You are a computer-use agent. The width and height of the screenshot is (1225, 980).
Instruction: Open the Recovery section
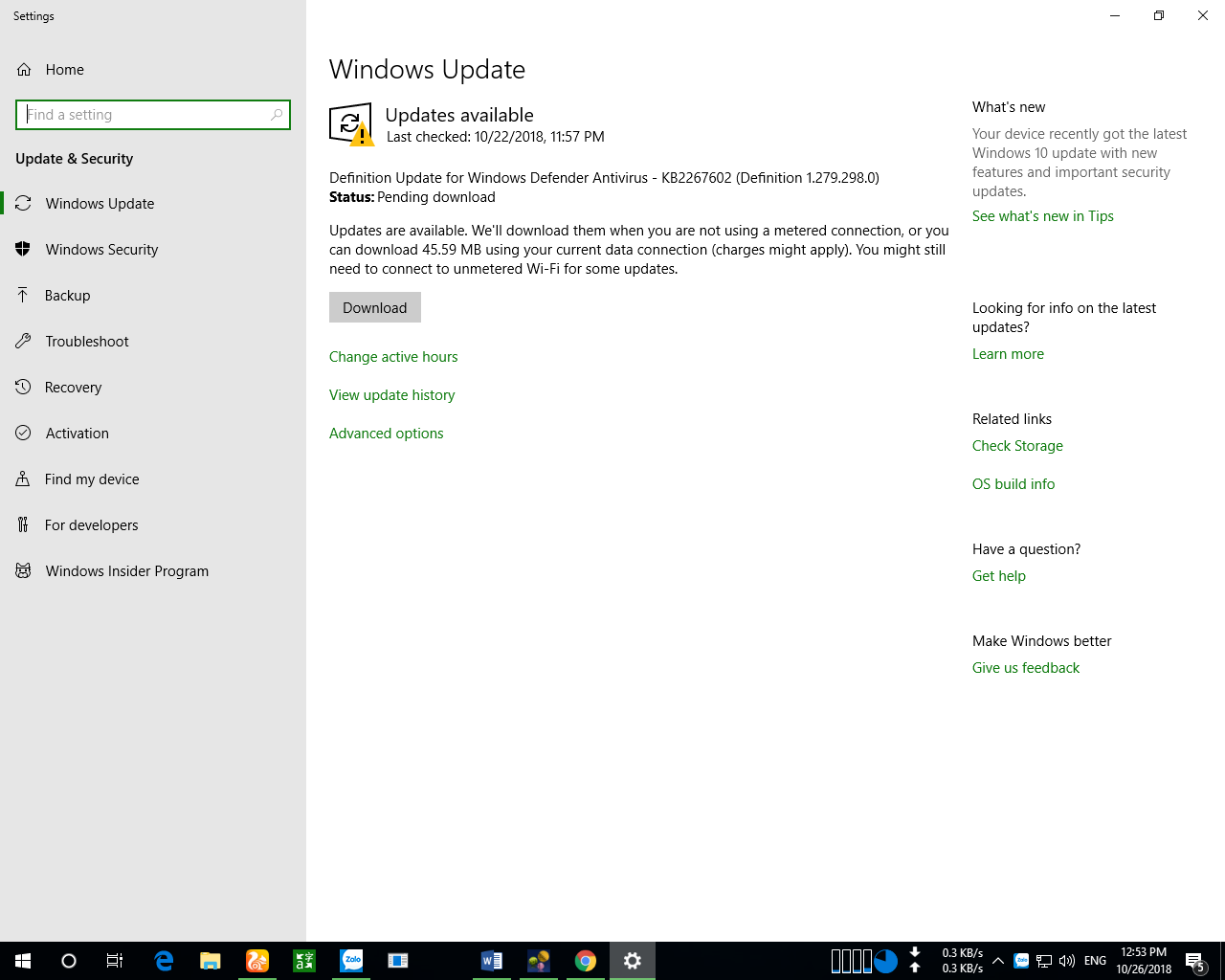(153, 388)
